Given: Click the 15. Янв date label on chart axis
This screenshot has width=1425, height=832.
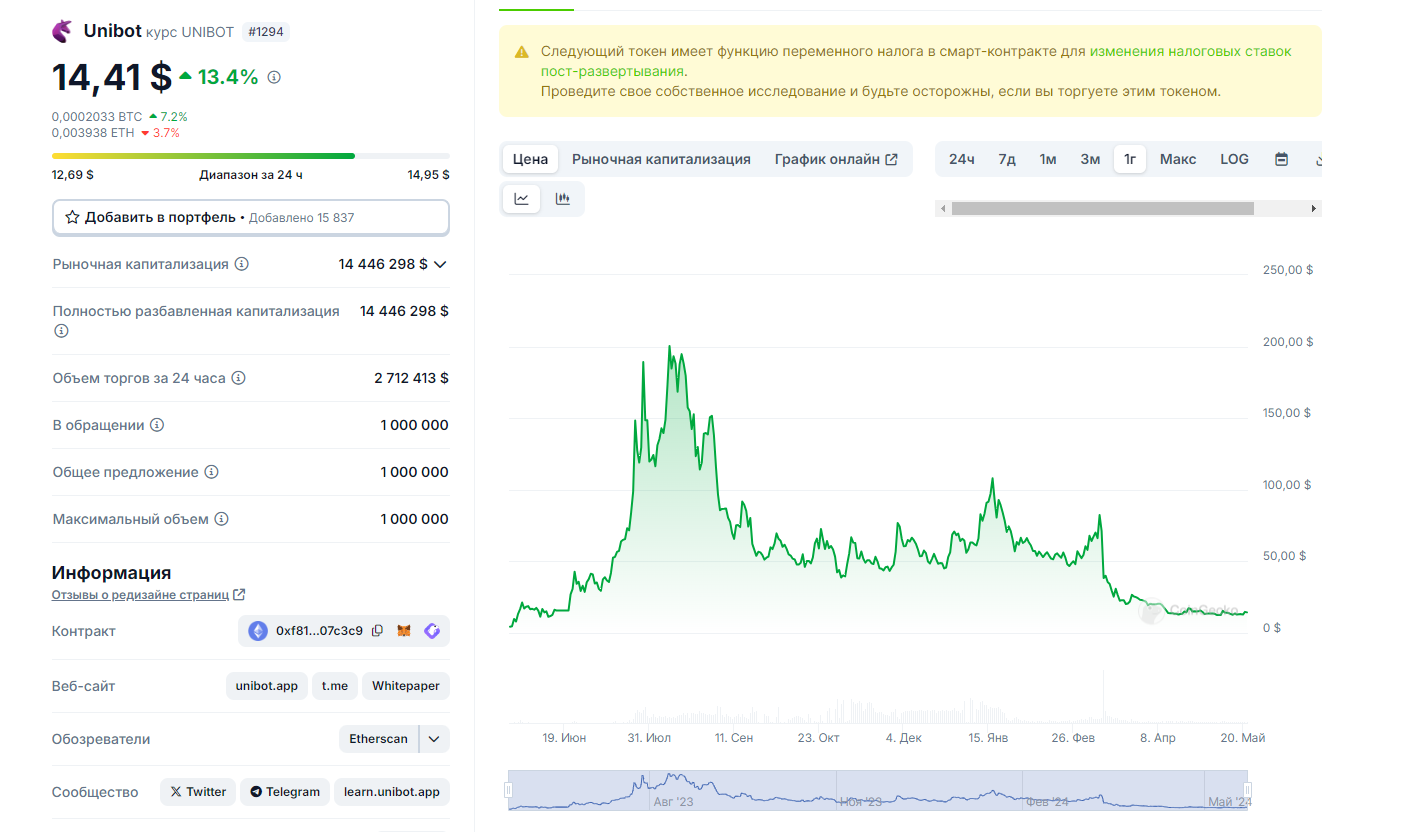Looking at the screenshot, I should click(988, 738).
